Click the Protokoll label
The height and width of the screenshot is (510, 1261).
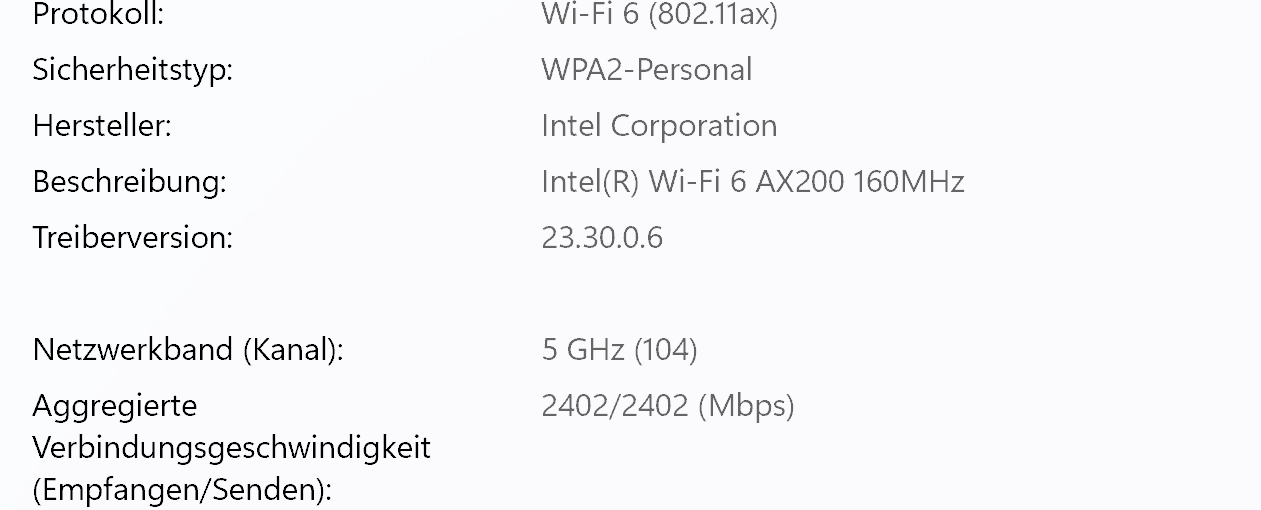[98, 14]
